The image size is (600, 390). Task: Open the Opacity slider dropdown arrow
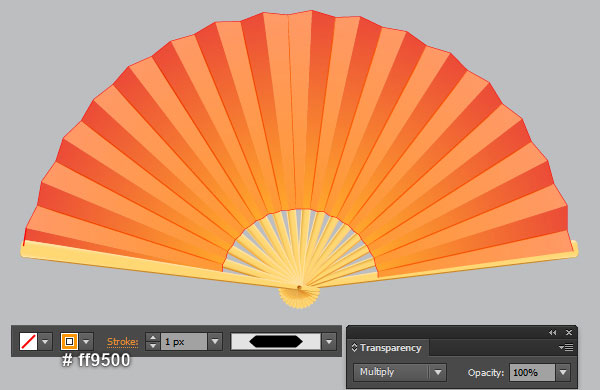[563, 372]
